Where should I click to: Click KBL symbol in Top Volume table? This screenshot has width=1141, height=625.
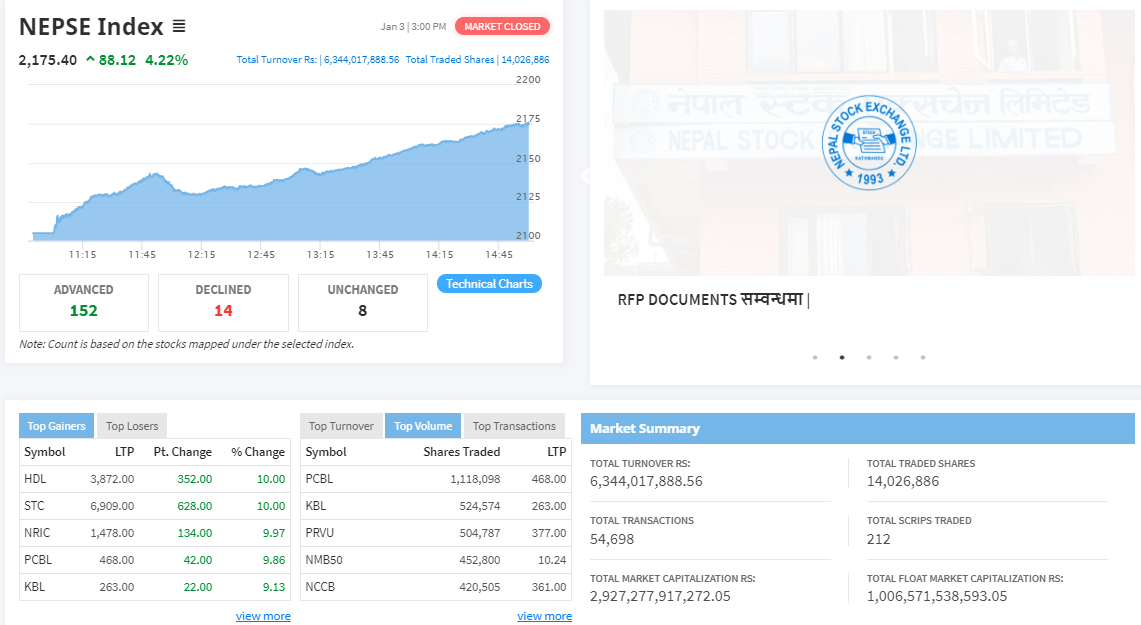click(316, 506)
